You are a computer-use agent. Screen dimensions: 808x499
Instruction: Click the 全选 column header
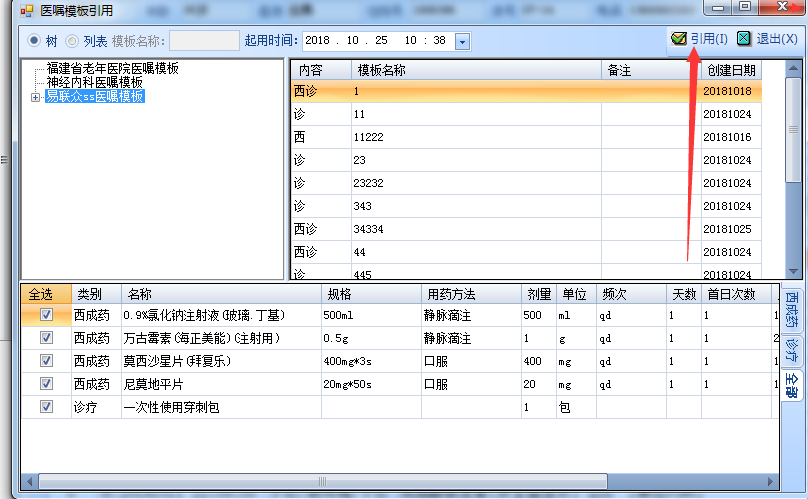pos(46,294)
